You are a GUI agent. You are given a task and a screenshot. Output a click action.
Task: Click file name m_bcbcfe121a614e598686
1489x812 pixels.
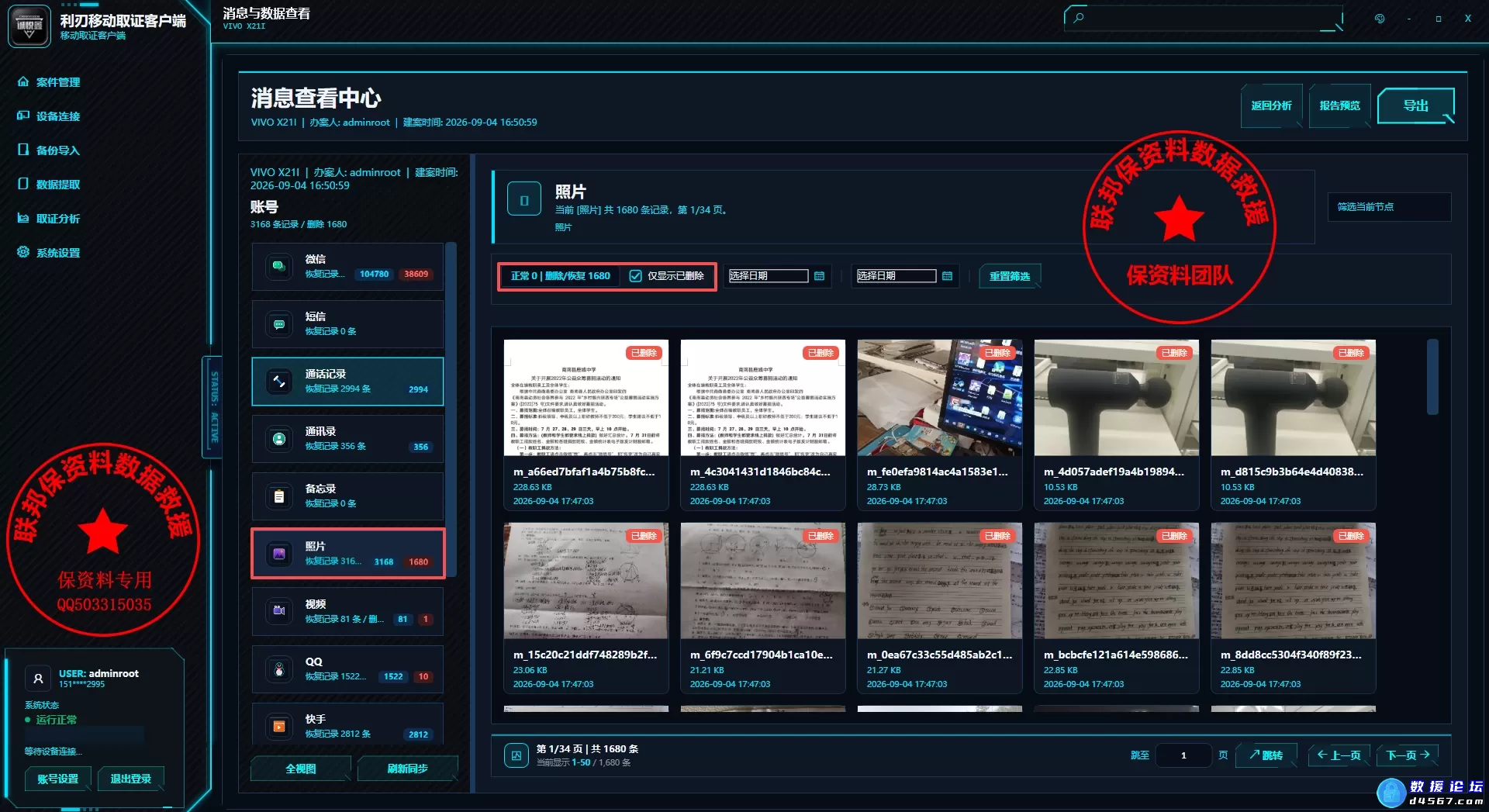coord(1115,655)
